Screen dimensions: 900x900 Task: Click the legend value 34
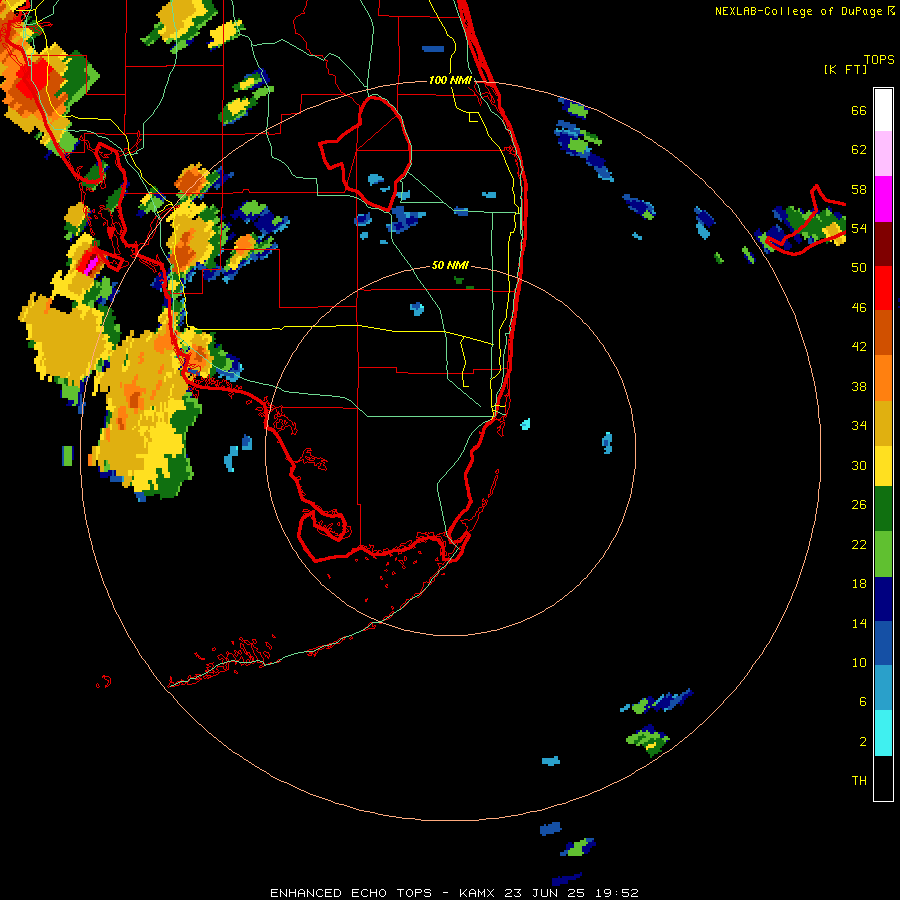[x=859, y=425]
